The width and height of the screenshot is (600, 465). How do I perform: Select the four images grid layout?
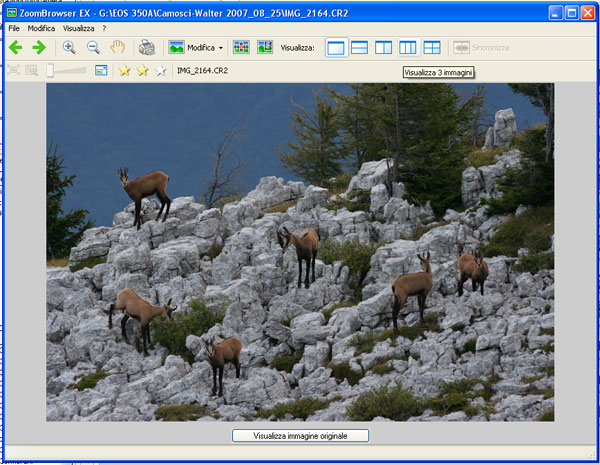tap(432, 47)
